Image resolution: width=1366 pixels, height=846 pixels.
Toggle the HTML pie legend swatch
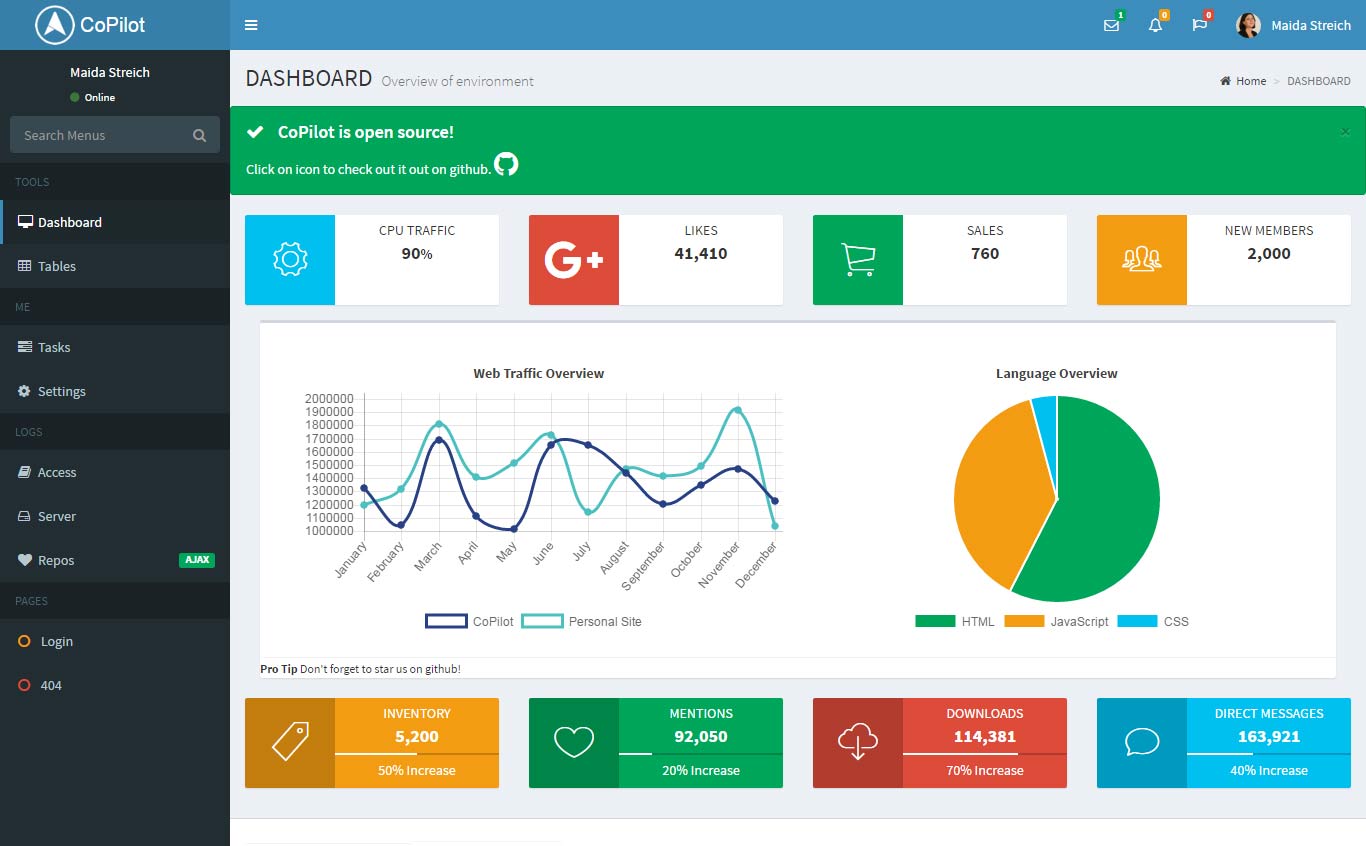(x=935, y=621)
